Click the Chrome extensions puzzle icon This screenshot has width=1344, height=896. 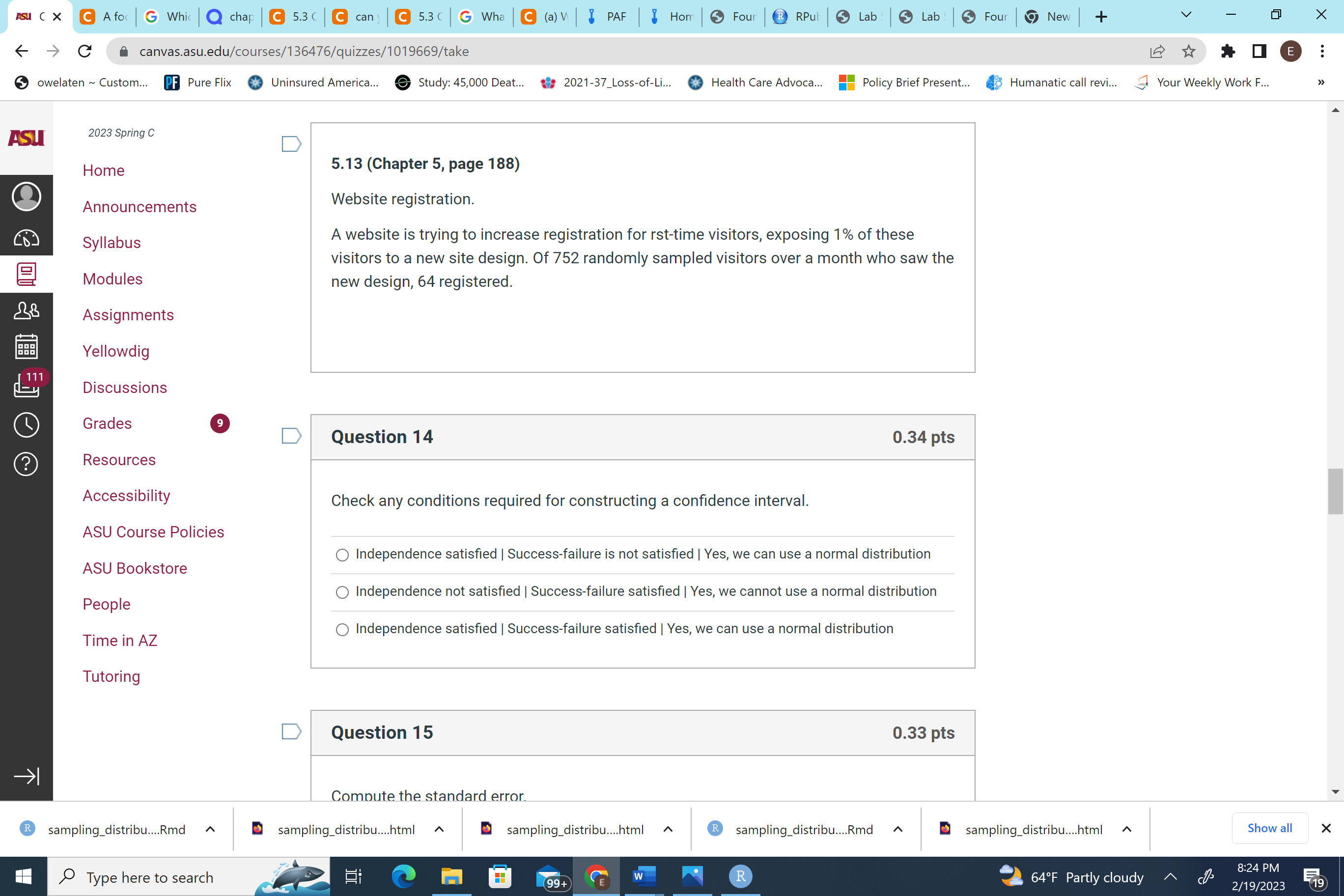[x=1228, y=51]
